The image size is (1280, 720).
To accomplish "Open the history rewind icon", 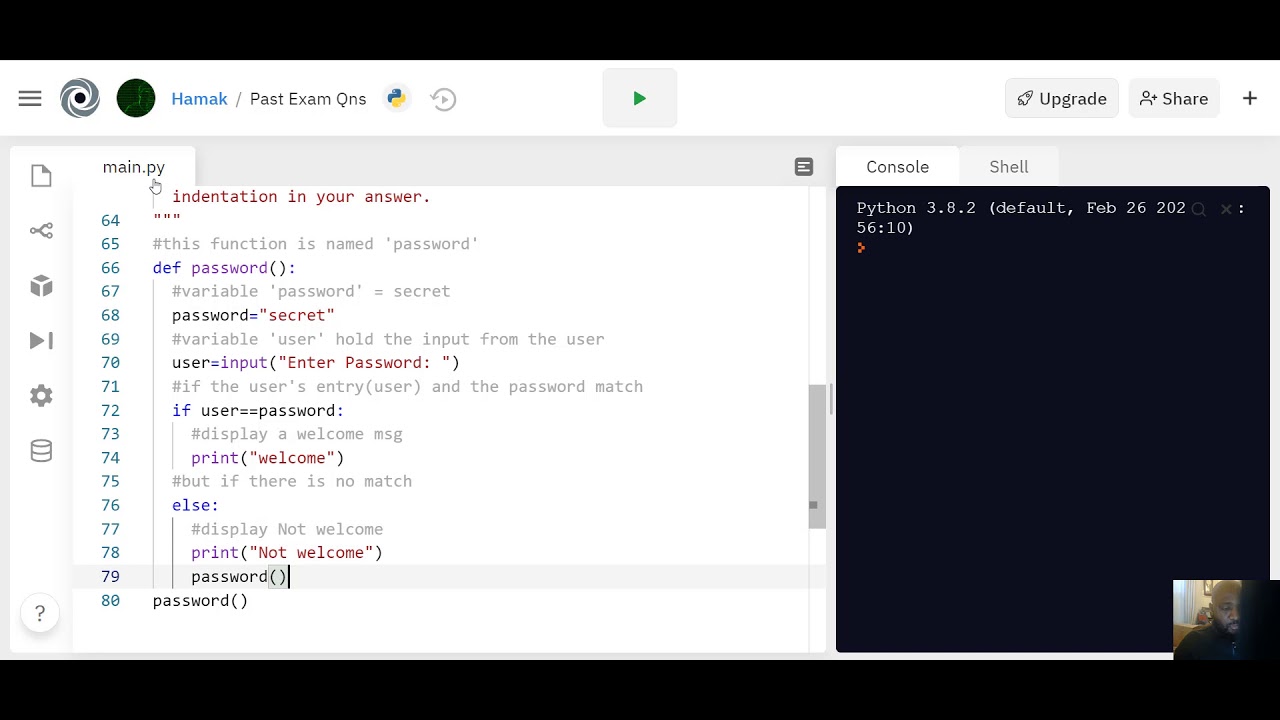I will pyautogui.click(x=443, y=98).
